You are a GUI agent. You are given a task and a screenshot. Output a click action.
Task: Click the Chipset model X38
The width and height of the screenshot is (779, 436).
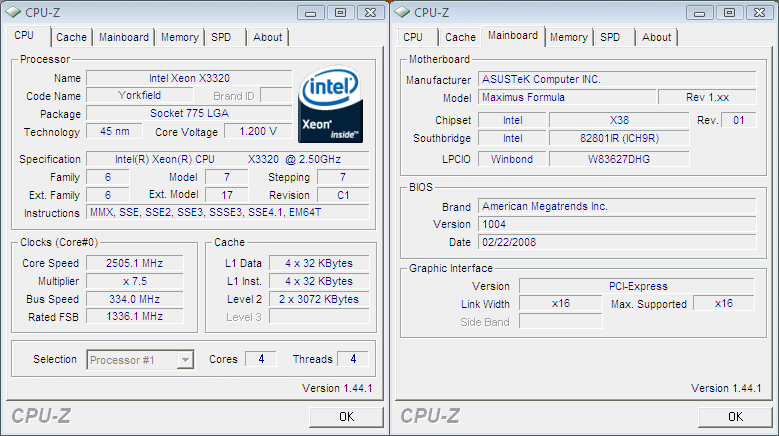[619, 120]
